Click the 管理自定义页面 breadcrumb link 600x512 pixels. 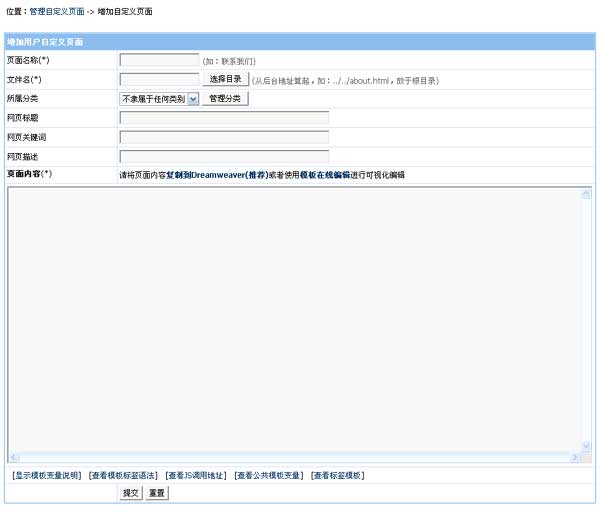(x=57, y=11)
